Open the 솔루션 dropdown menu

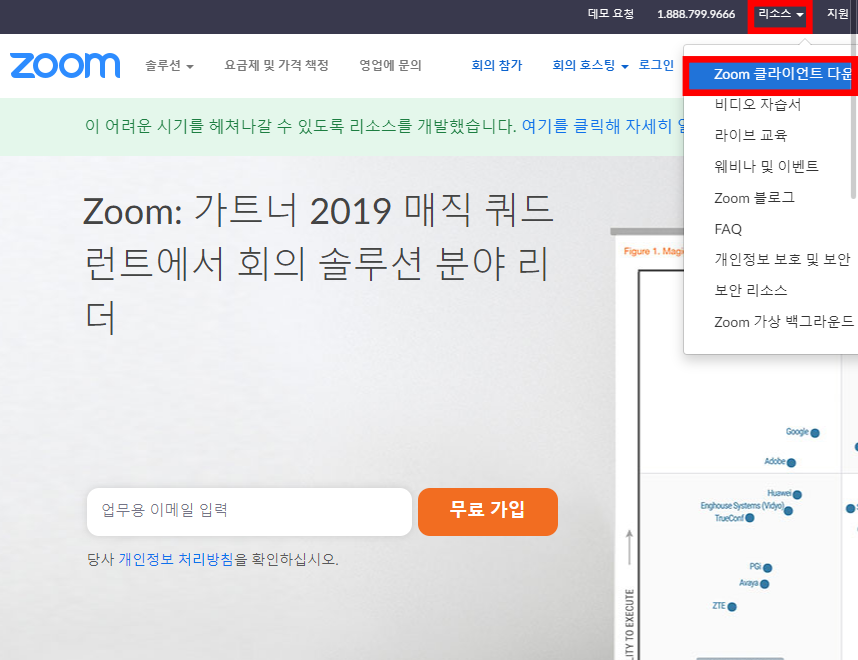point(169,66)
